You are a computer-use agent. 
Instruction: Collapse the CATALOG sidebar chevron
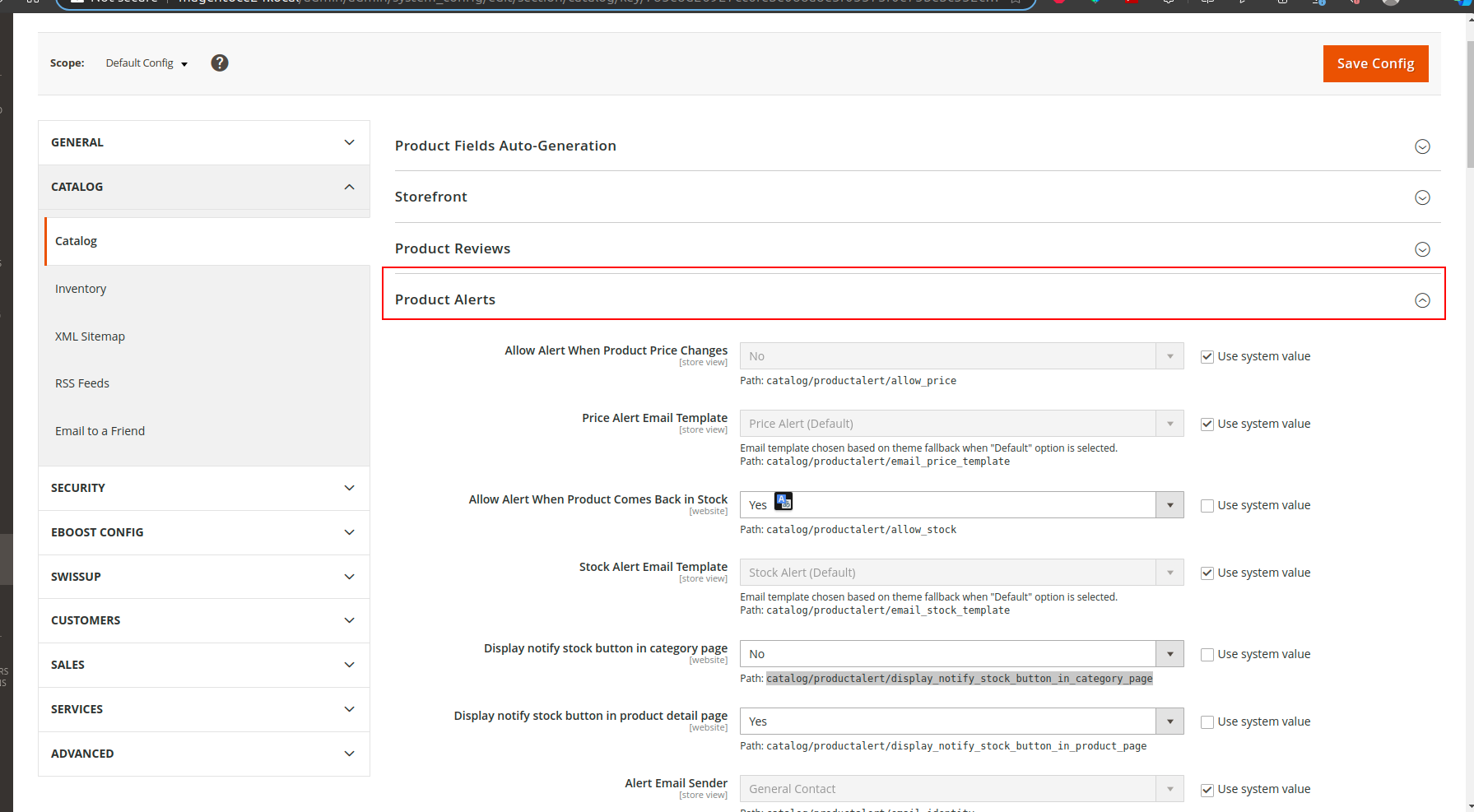349,187
